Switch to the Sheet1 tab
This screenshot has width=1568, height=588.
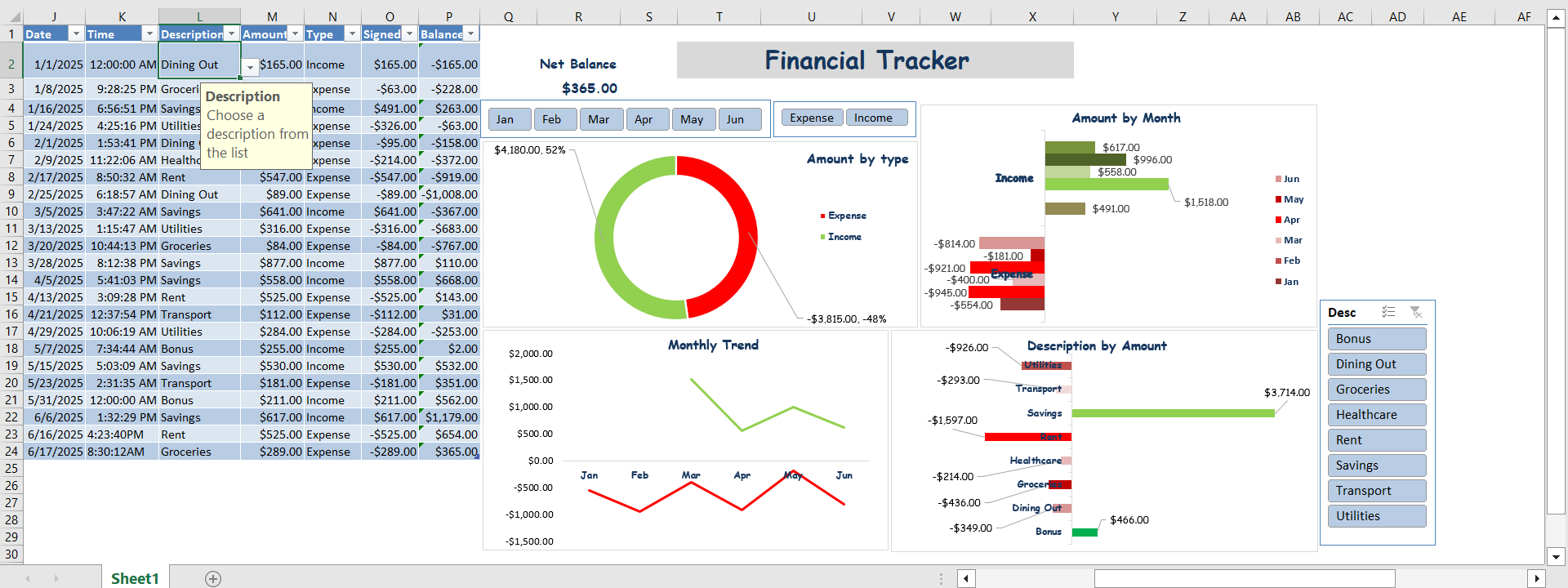135,578
